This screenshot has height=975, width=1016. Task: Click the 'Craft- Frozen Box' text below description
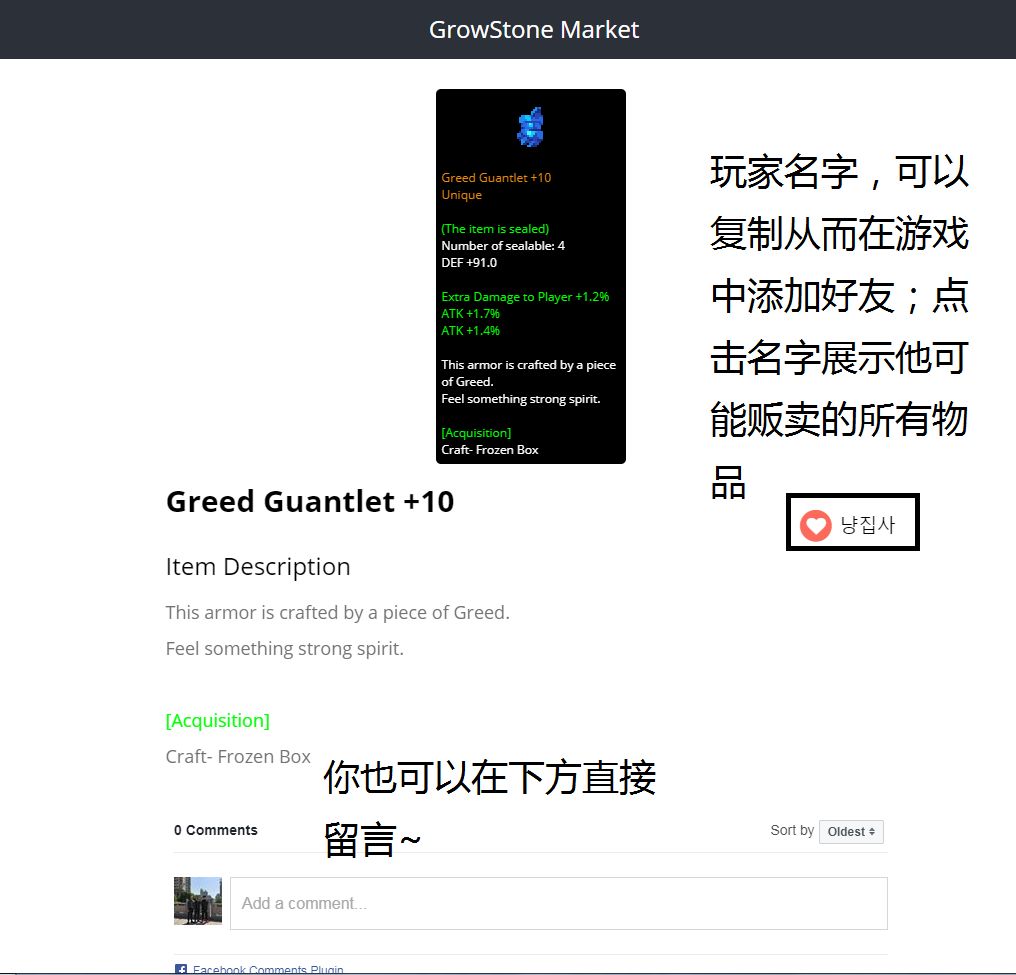click(x=238, y=756)
